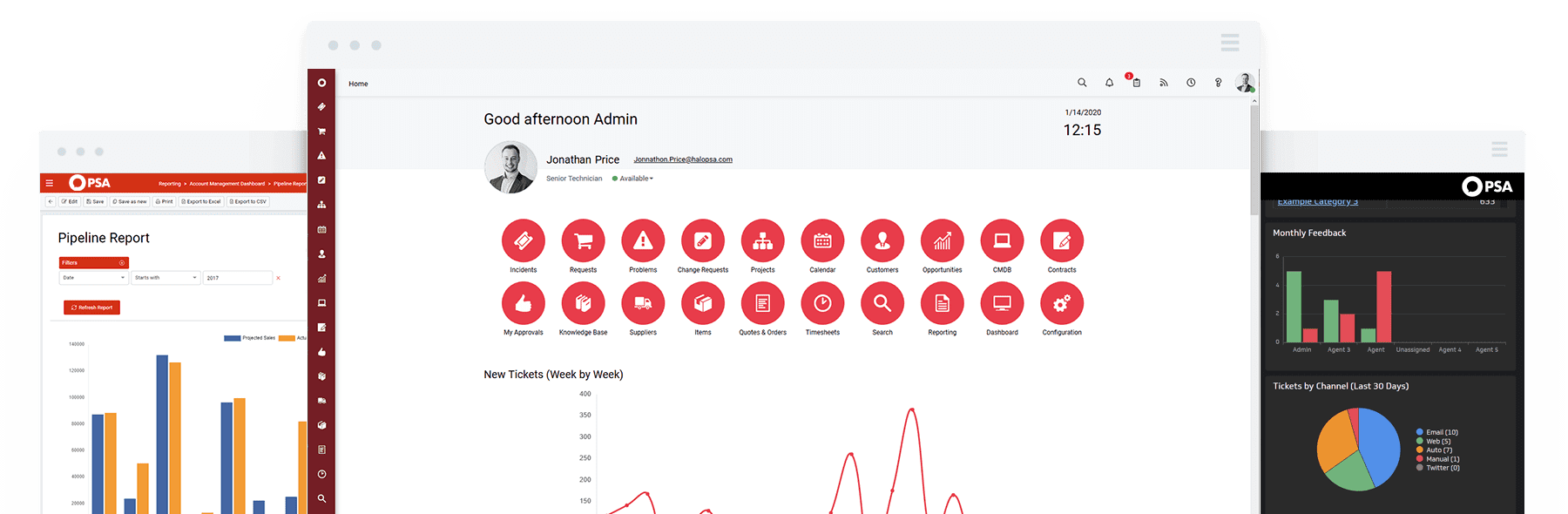Click the thumbs-up icon in maroon sidebar
The height and width of the screenshot is (514, 1568).
click(321, 352)
